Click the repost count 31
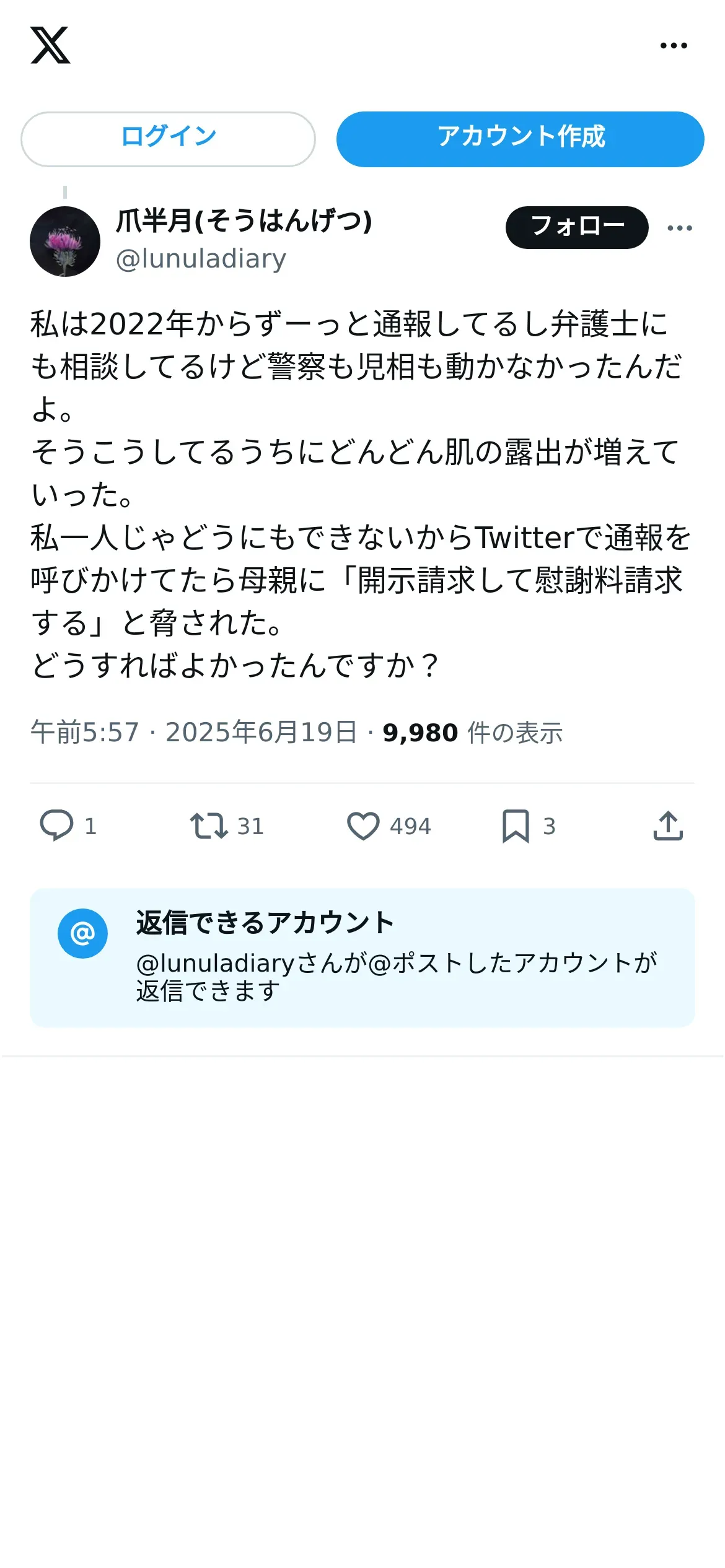This screenshot has width=725, height=1568. click(250, 826)
